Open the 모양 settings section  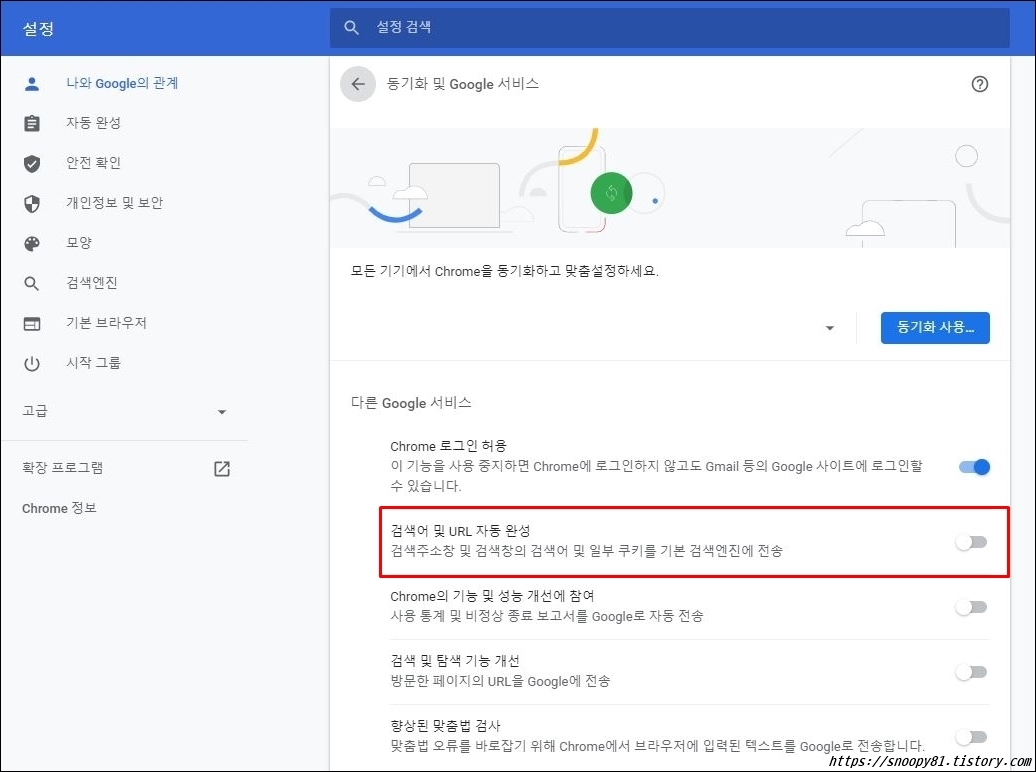pos(79,243)
